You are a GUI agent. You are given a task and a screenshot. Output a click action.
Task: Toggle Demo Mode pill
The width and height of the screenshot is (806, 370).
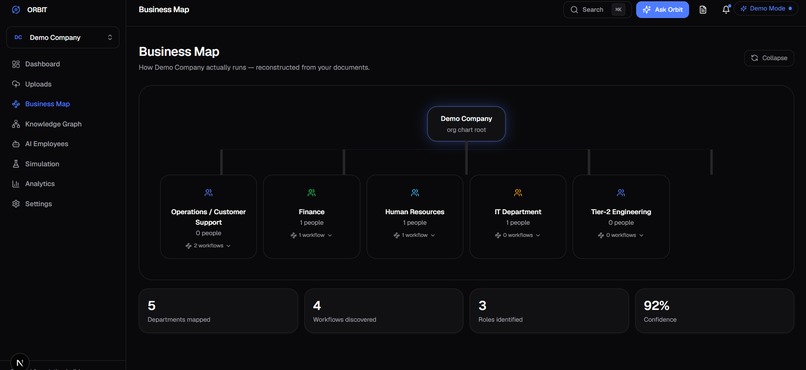766,9
